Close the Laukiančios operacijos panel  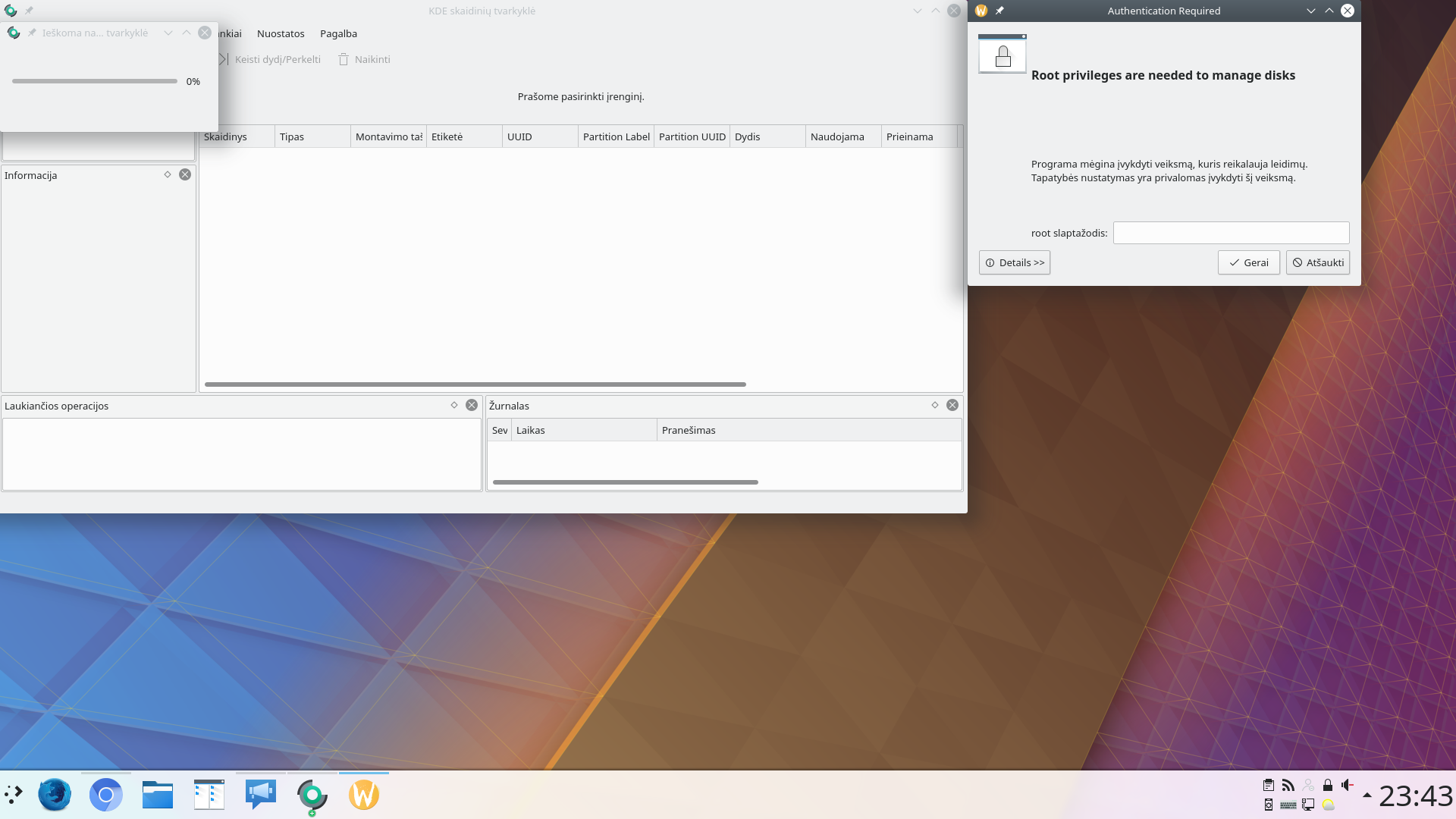[472, 405]
